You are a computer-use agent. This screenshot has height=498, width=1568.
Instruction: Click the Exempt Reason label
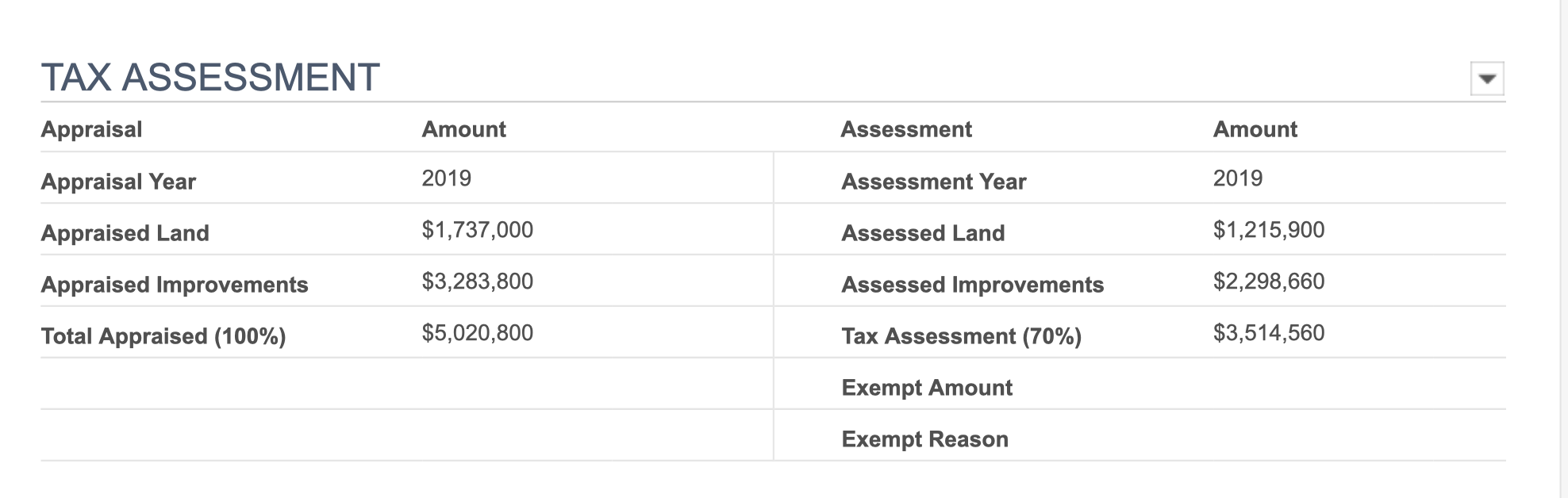click(x=925, y=439)
